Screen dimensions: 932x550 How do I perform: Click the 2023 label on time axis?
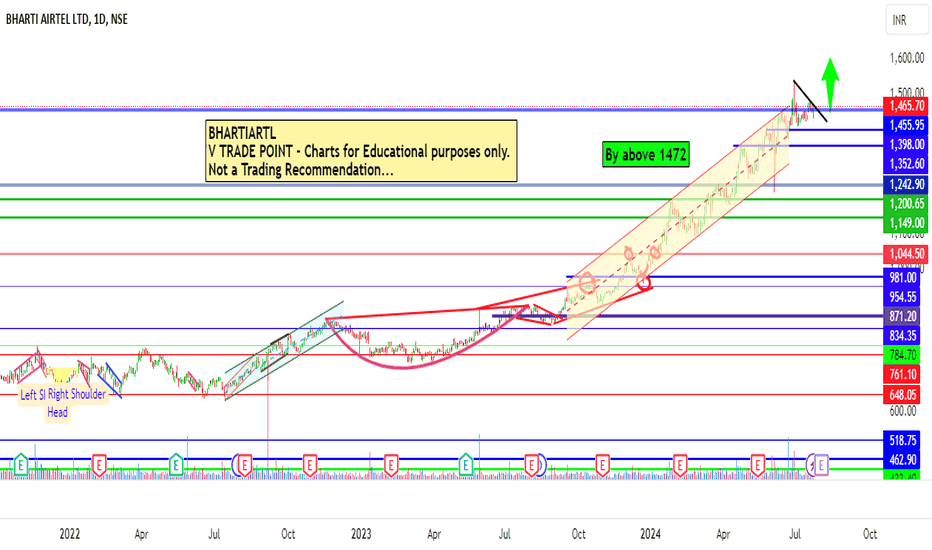tap(361, 534)
